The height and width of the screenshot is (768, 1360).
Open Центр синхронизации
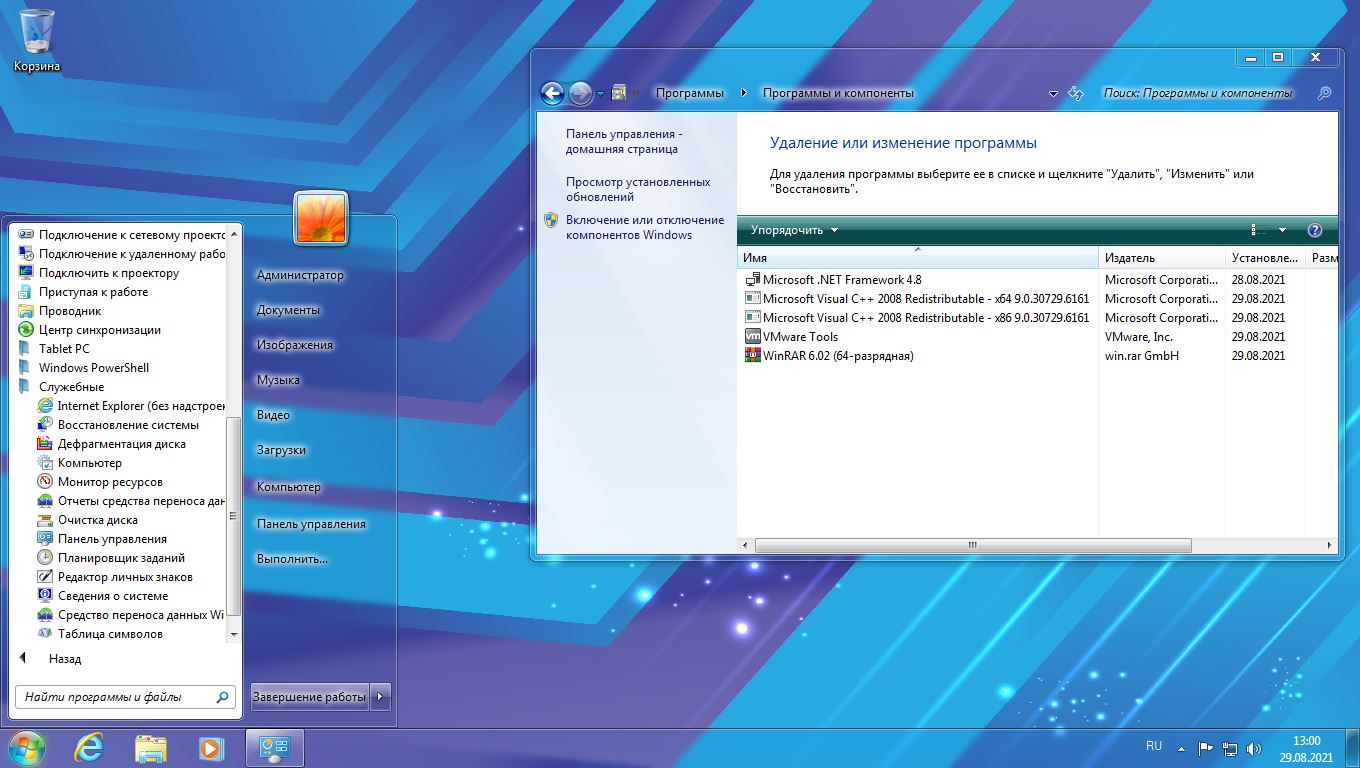(90, 330)
